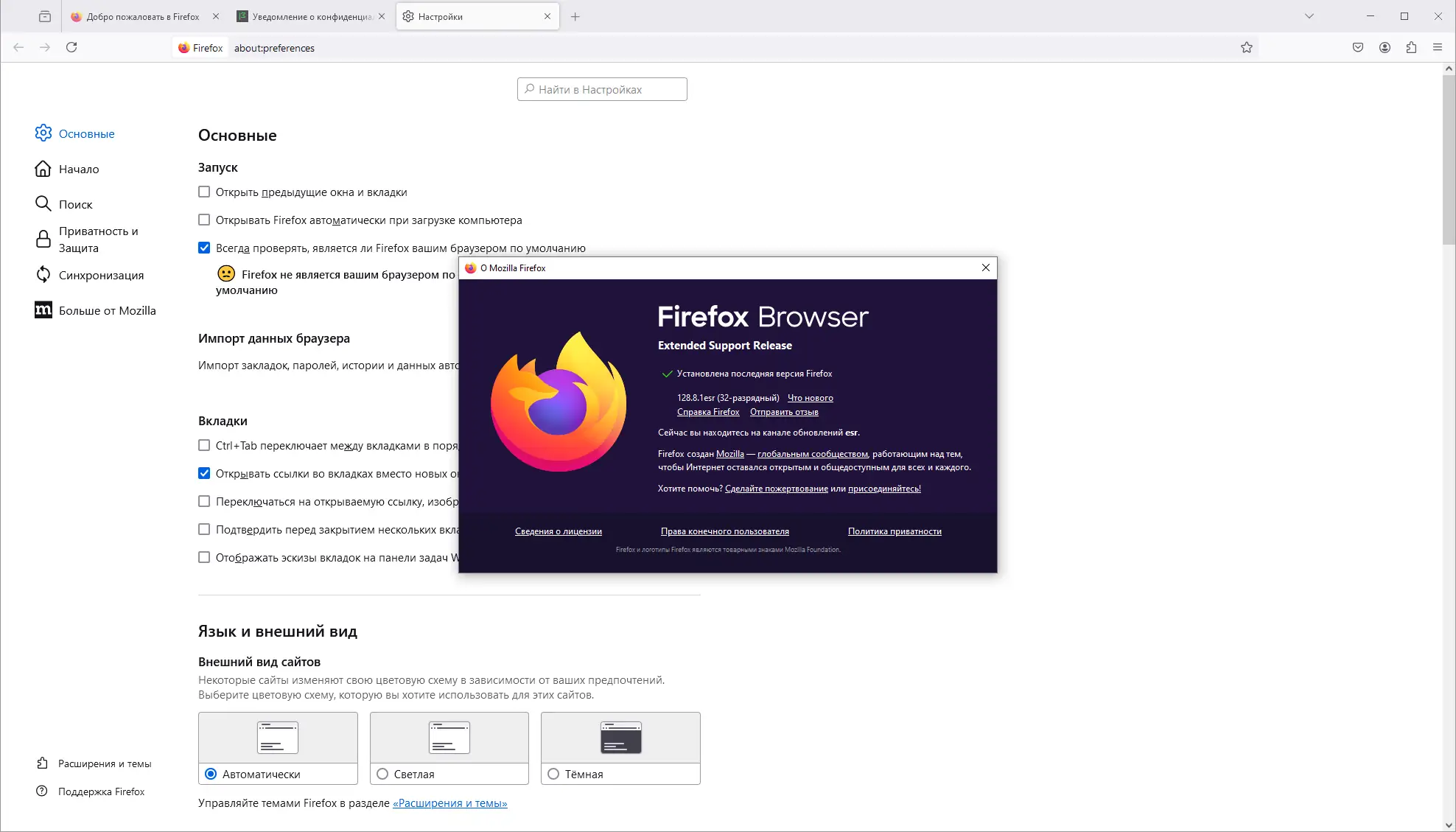Close the "О Mozilla Firefox" dialog
Image resolution: width=1456 pixels, height=832 pixels.
pyautogui.click(x=985, y=268)
